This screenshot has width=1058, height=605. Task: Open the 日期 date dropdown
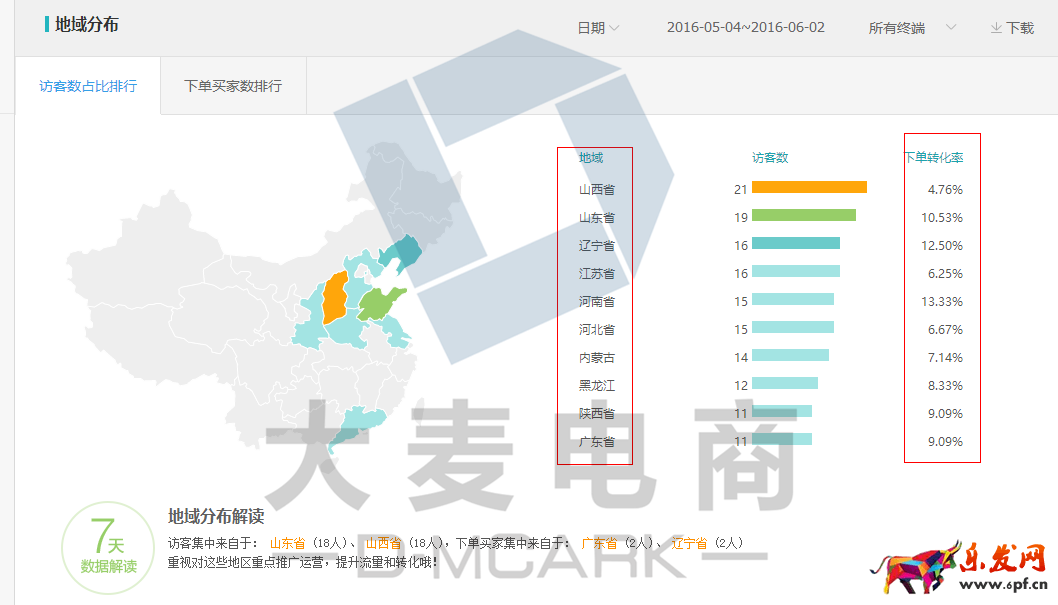coord(598,28)
